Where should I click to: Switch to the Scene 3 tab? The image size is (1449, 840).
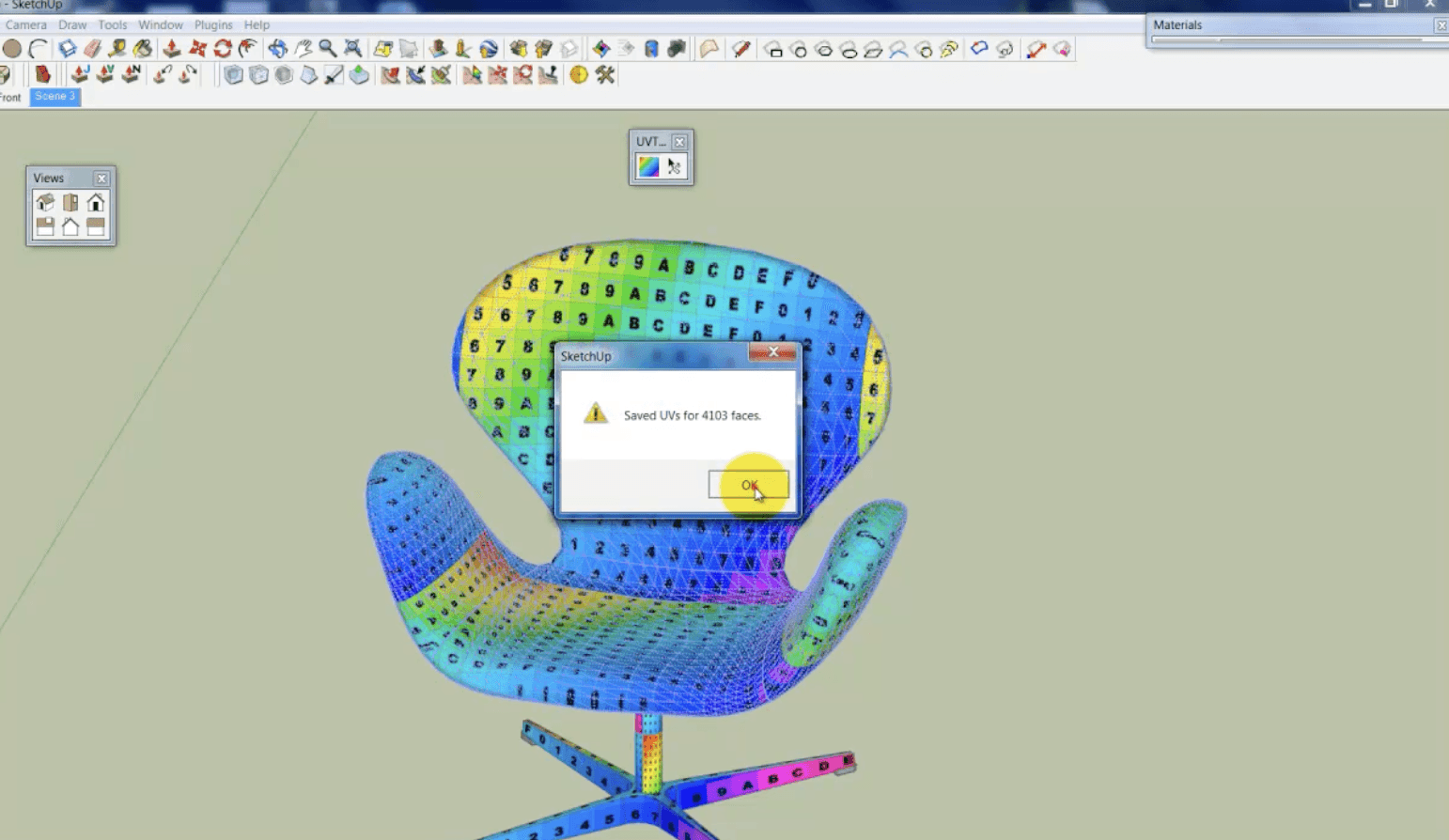tap(55, 97)
